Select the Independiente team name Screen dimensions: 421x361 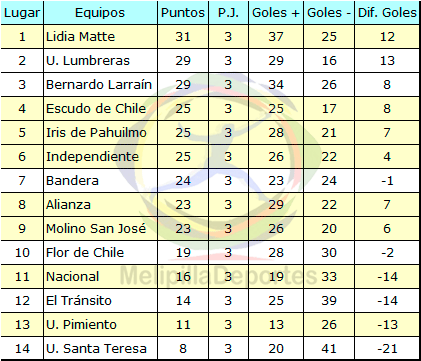click(92, 157)
